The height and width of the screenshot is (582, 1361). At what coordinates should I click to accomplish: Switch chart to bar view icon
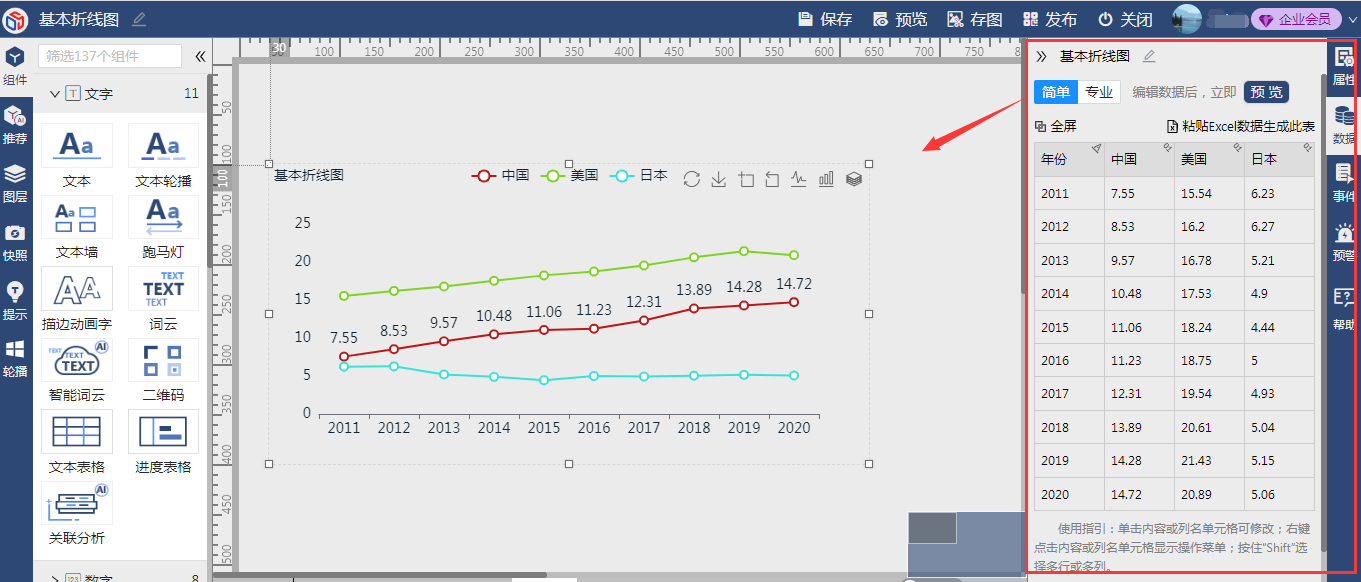click(826, 179)
